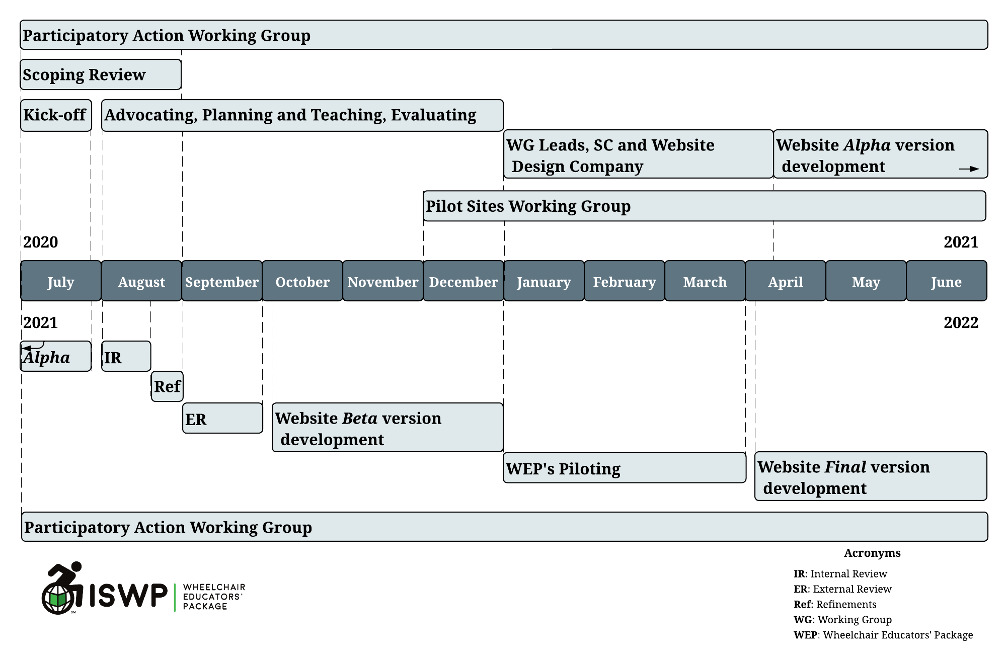1008x664 pixels.
Task: Click the Ref: Refinements legend entry
Action: point(835,605)
